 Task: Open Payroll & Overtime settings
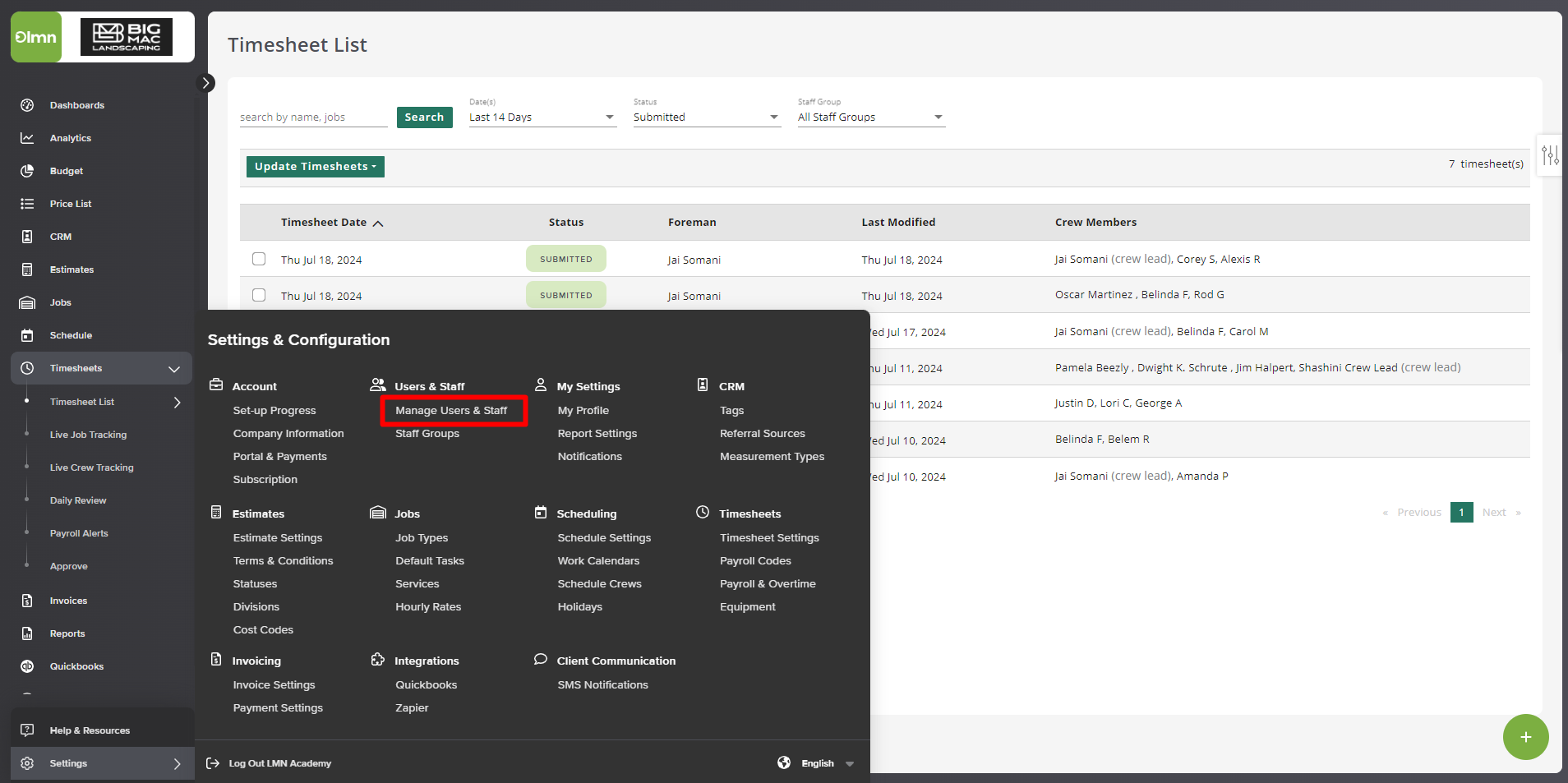768,584
